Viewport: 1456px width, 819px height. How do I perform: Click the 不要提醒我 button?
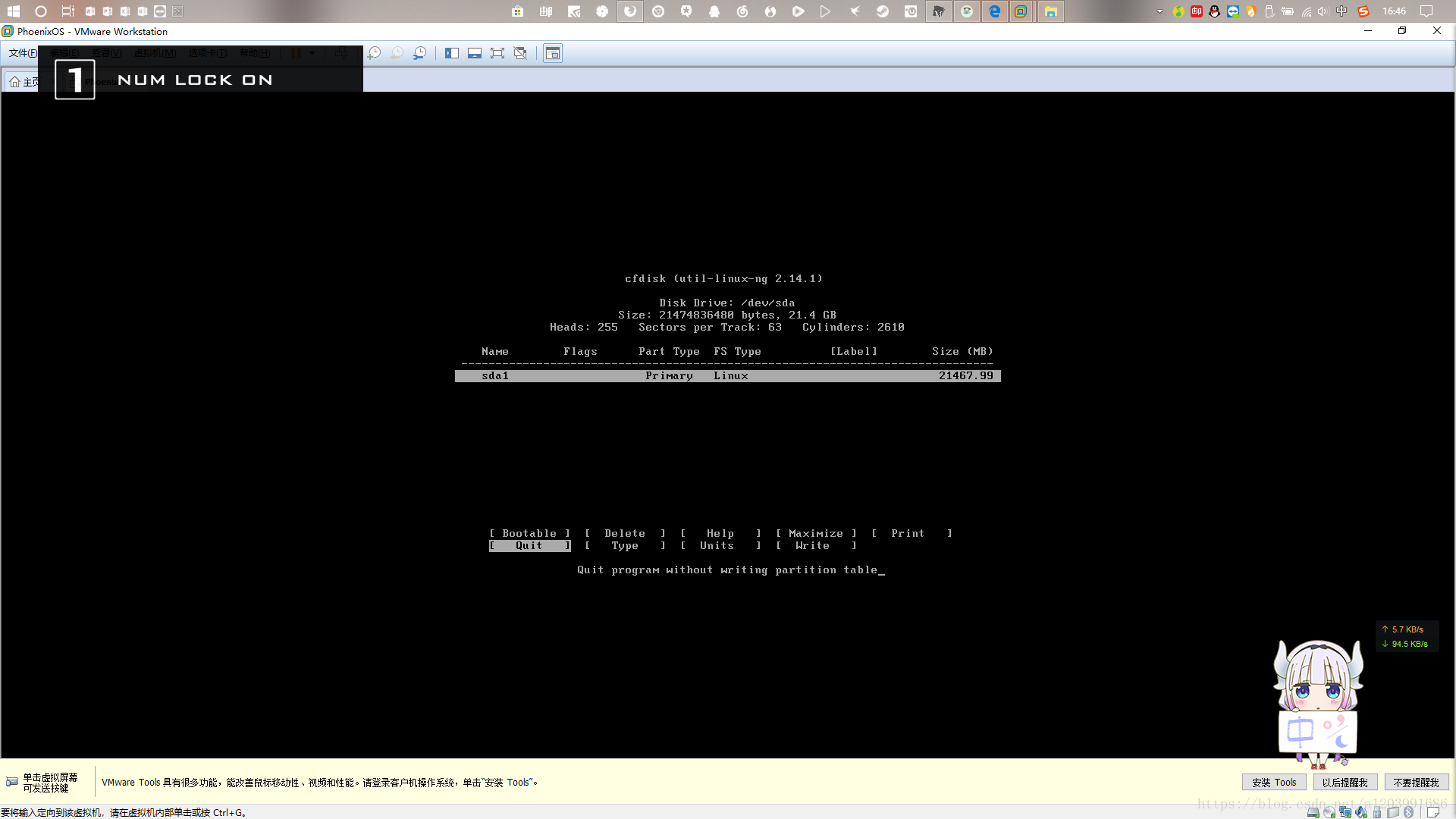tap(1416, 783)
